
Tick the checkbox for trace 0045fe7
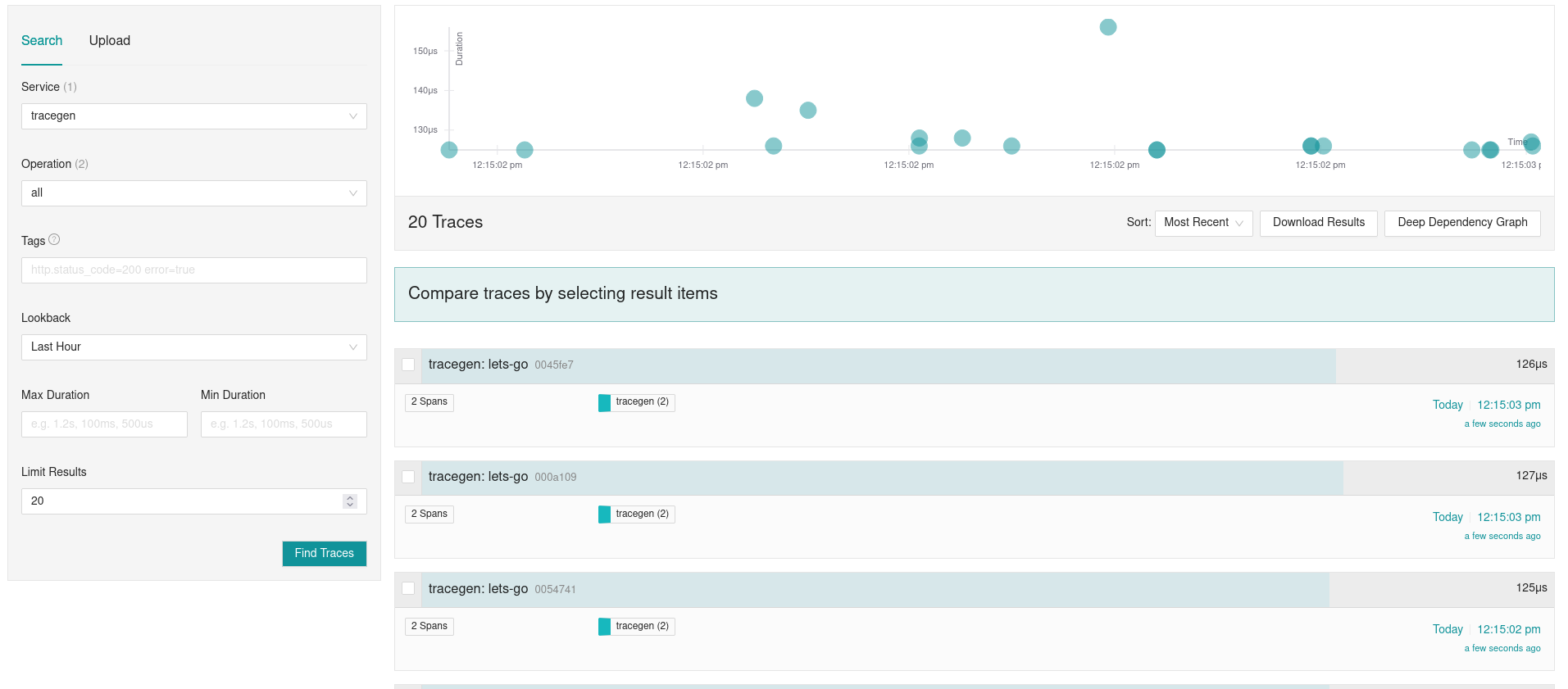tap(408, 365)
